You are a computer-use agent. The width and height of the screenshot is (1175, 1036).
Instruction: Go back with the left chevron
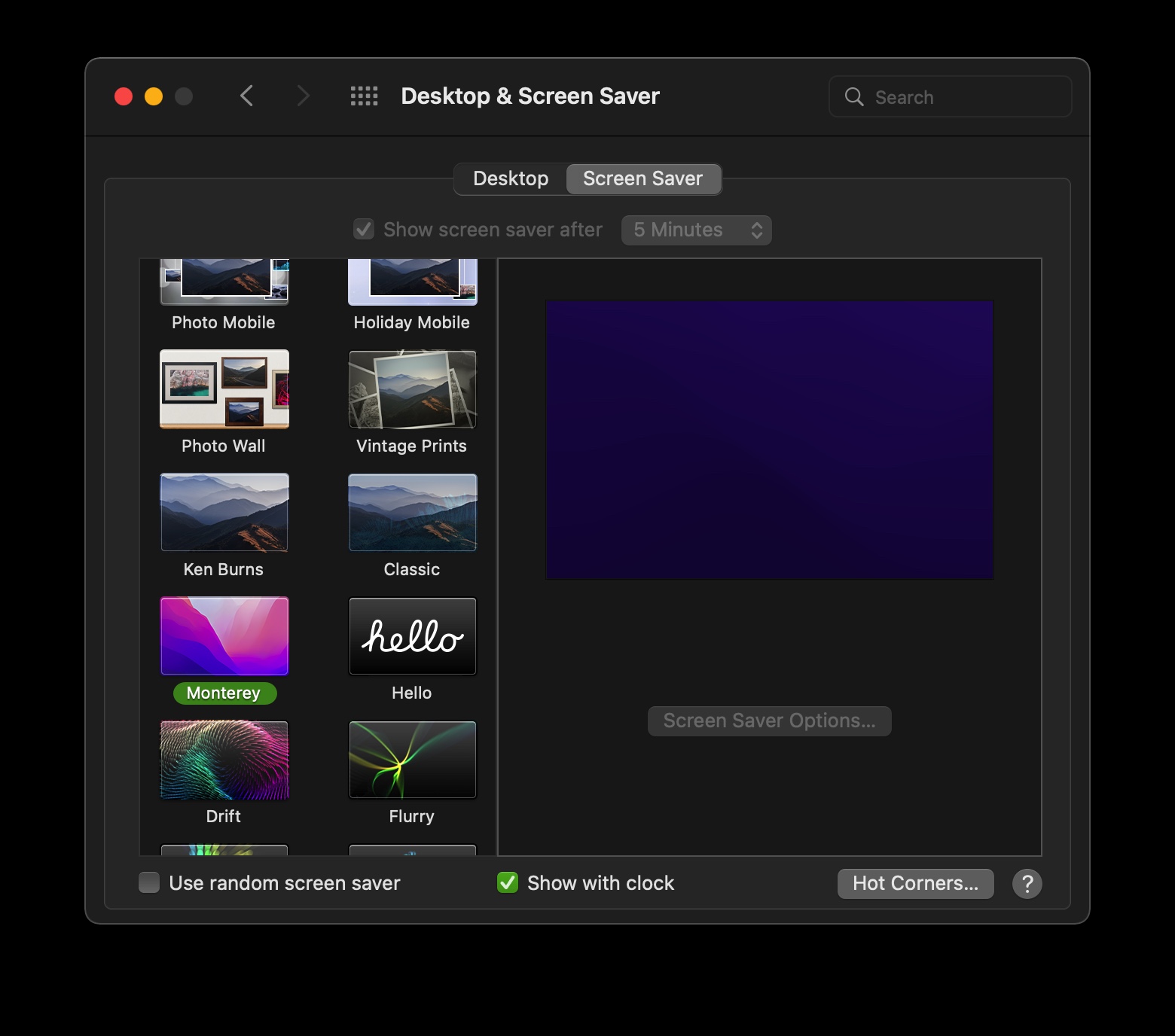pos(246,96)
